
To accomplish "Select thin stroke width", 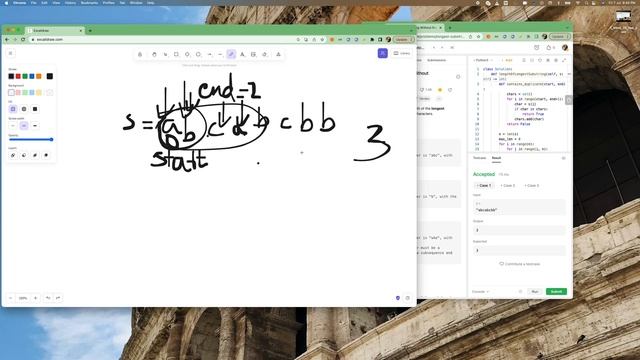I will point(13,126).
